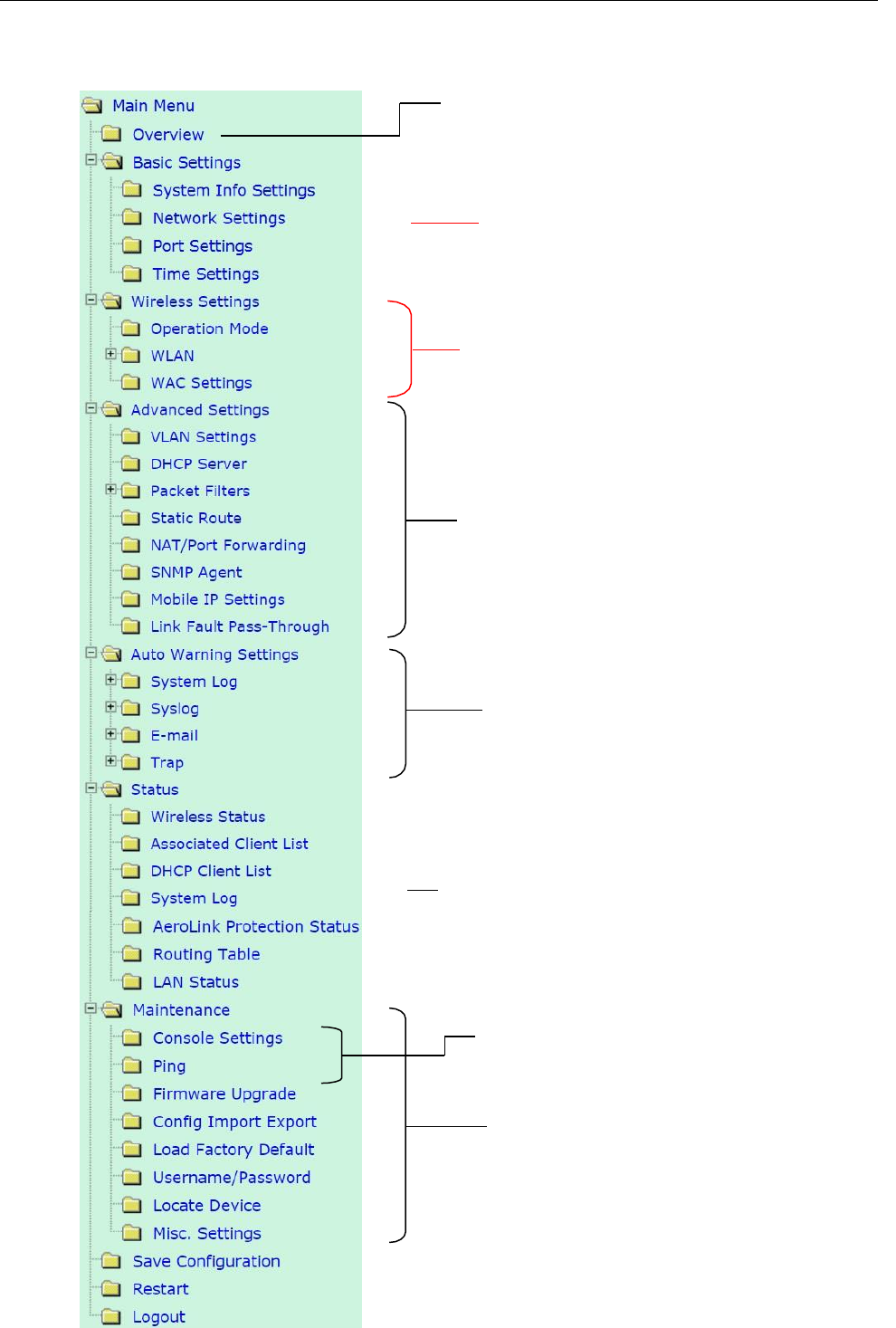896x1328 pixels.
Task: Open the Ping utility
Action: tap(169, 1066)
